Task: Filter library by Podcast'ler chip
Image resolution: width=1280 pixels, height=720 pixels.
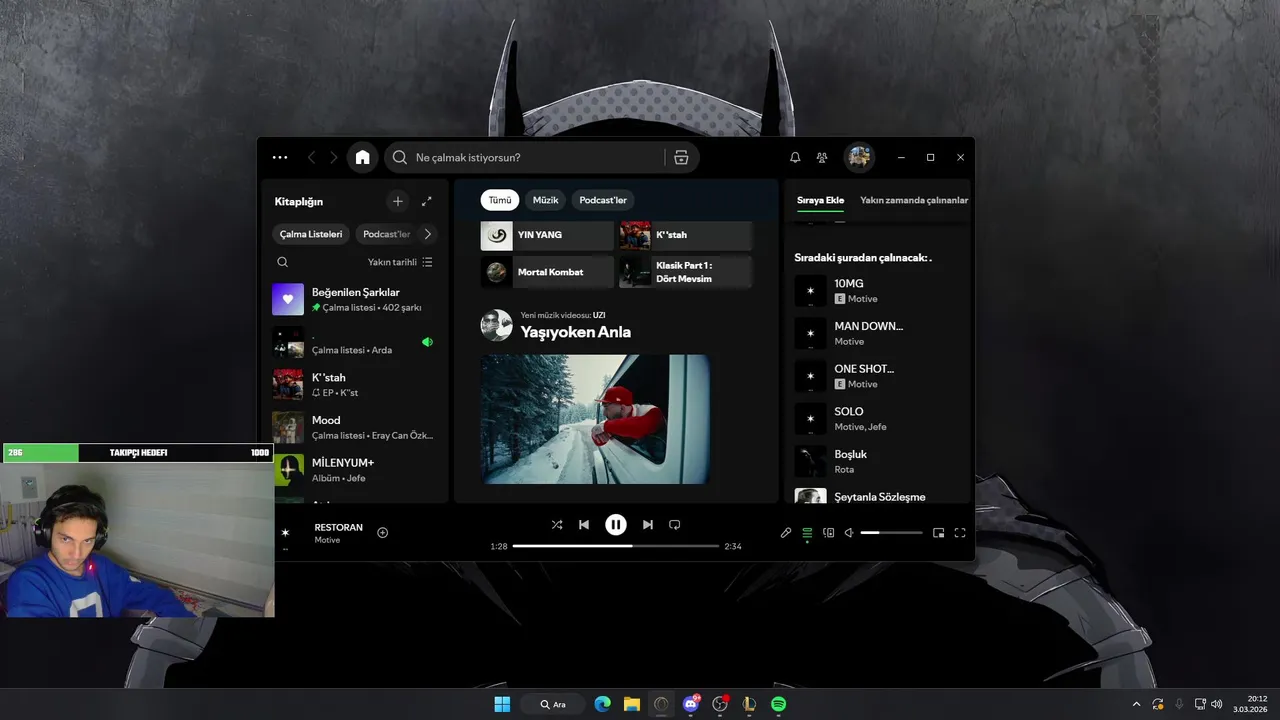Action: (x=386, y=234)
